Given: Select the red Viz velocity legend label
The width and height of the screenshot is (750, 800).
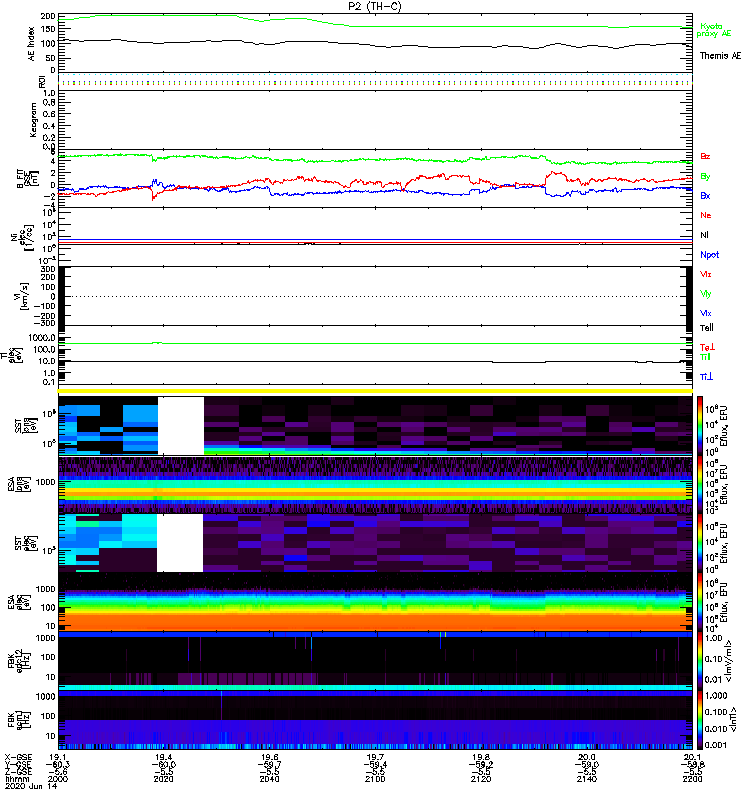Looking at the screenshot, I should click(x=705, y=274).
